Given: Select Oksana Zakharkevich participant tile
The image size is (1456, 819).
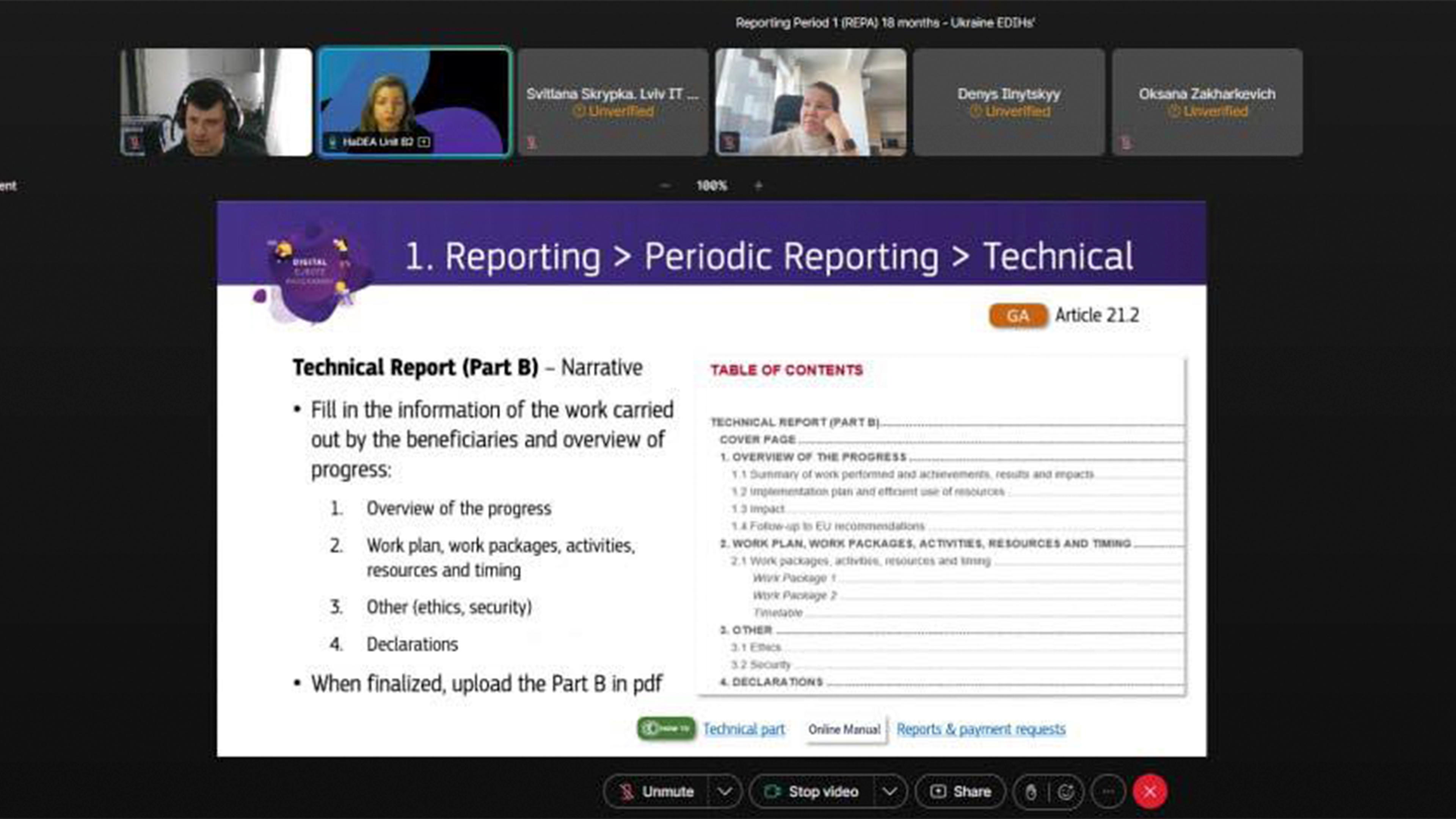Looking at the screenshot, I should tap(1207, 102).
